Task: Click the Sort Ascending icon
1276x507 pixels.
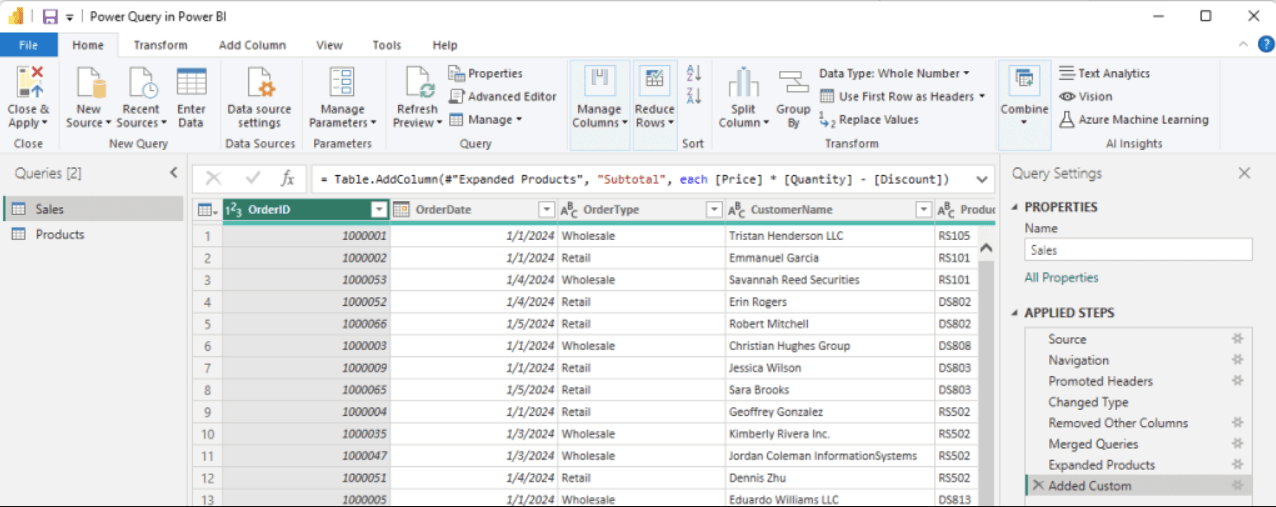Action: [694, 73]
